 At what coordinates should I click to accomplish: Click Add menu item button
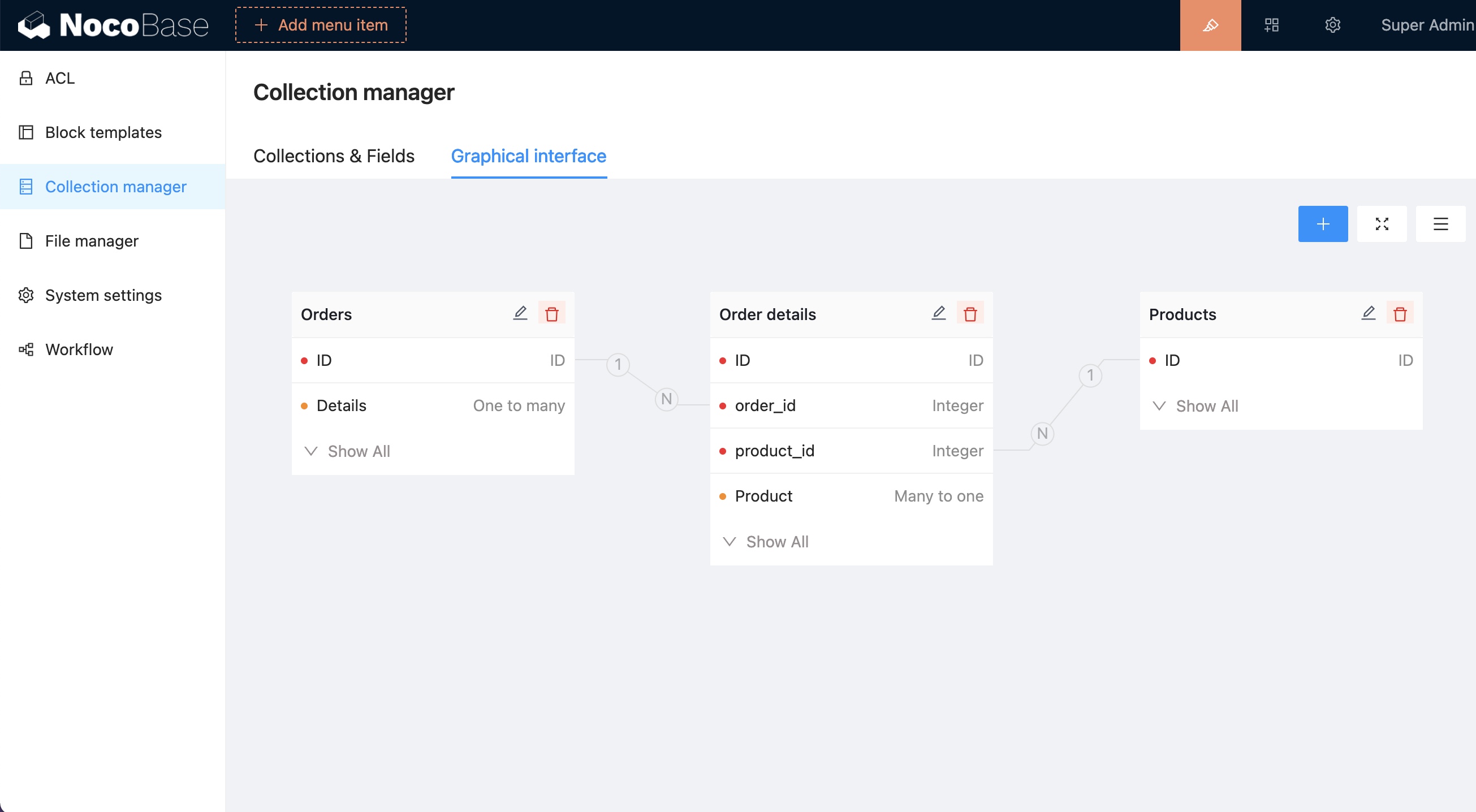321,25
